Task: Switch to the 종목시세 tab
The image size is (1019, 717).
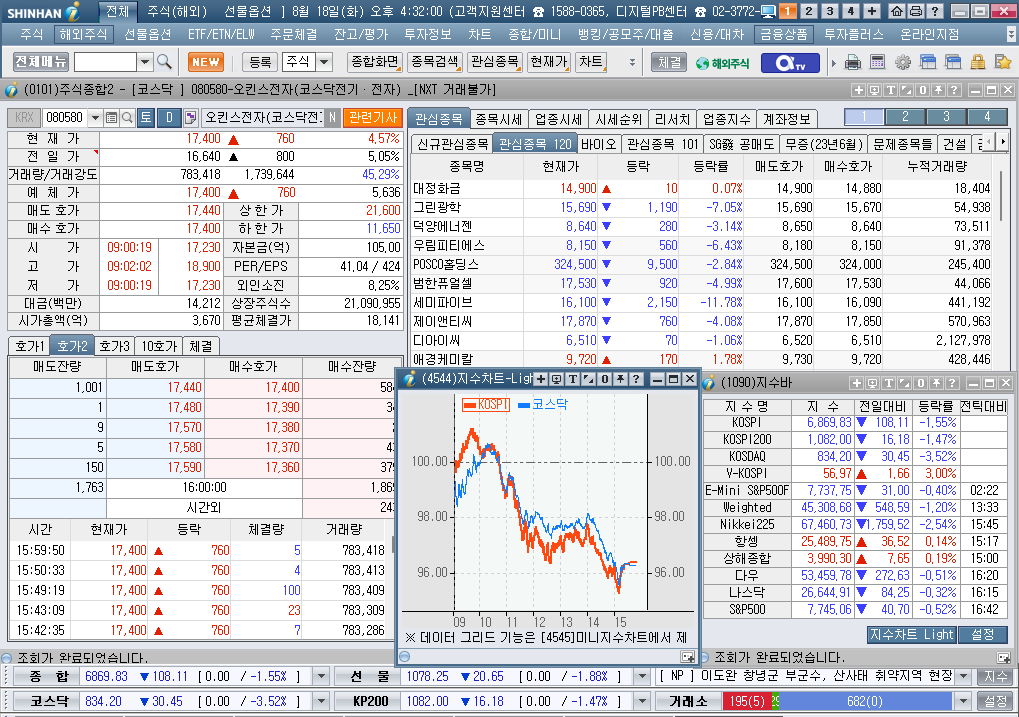Action: tap(498, 120)
